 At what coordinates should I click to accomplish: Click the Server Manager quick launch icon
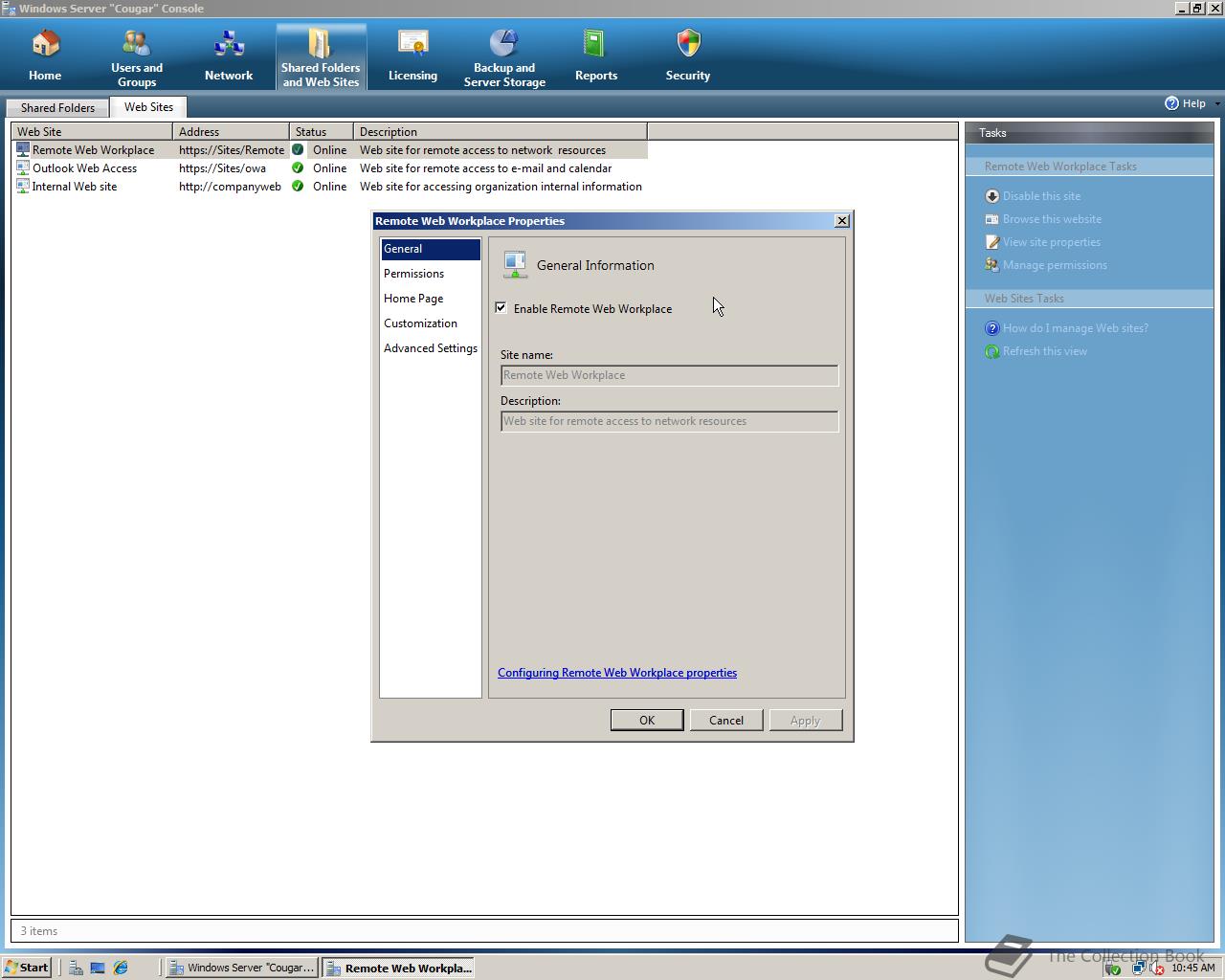76,968
